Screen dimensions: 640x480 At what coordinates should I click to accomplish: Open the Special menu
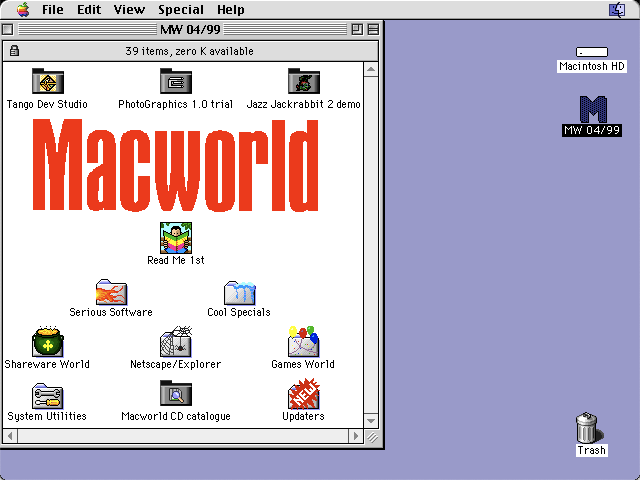tap(181, 9)
